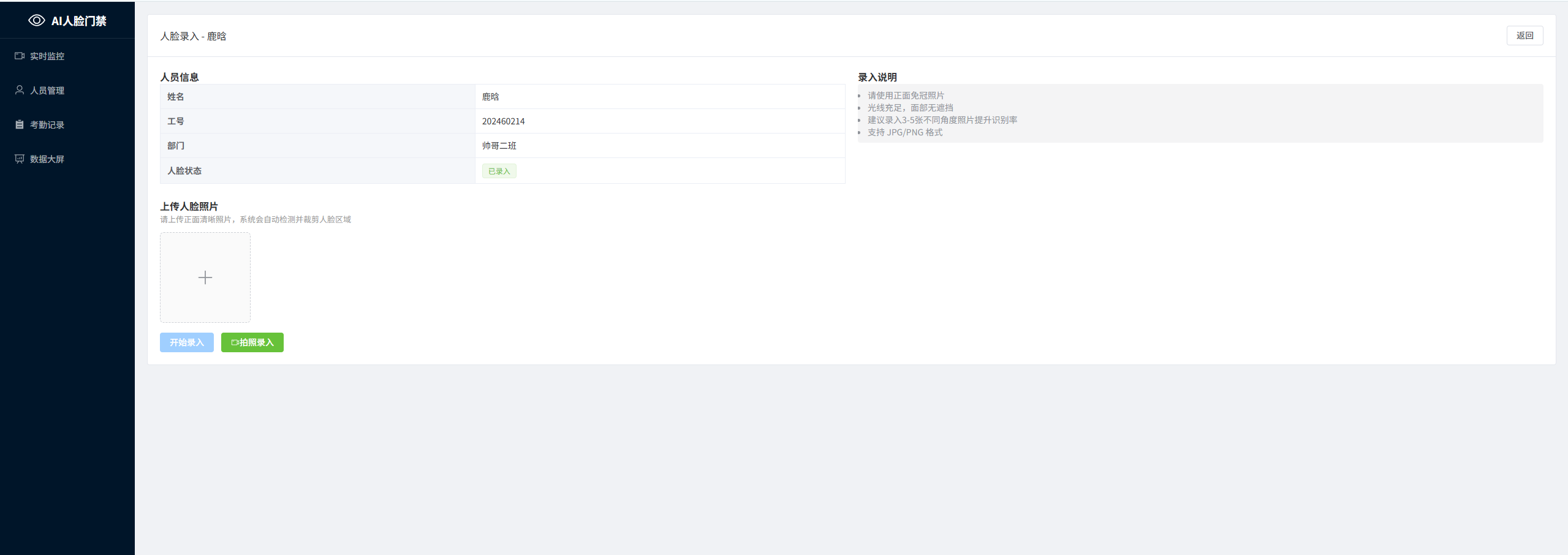Screen dimensions: 1568x555
Task: Click the tip 支持 JPG/PNG 格式
Action: 905,132
